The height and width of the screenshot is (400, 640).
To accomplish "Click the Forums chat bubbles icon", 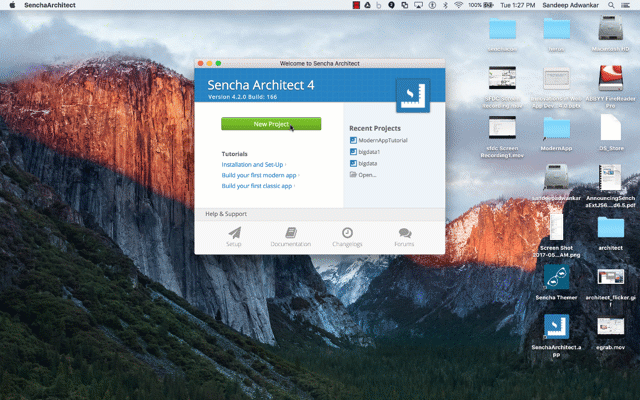I will click(x=404, y=233).
